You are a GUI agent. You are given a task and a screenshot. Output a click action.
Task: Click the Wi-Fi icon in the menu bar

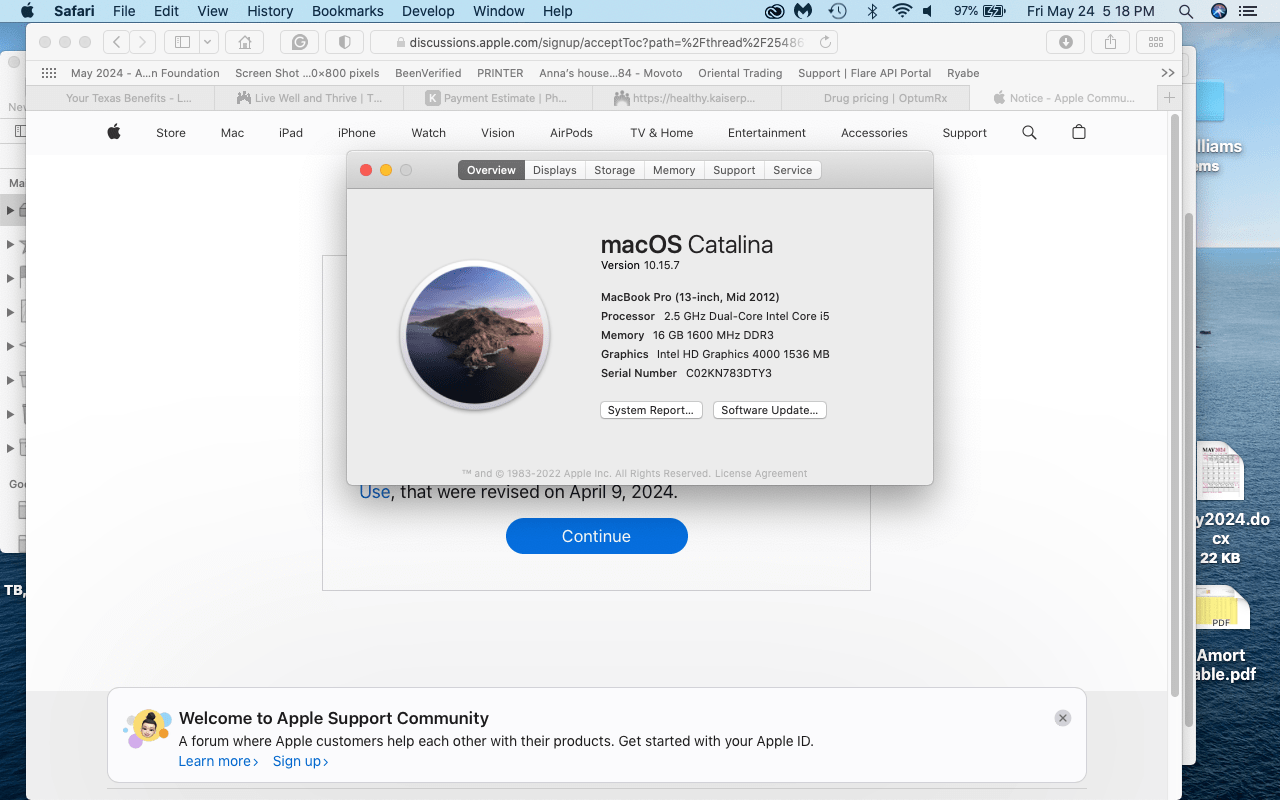coord(901,11)
